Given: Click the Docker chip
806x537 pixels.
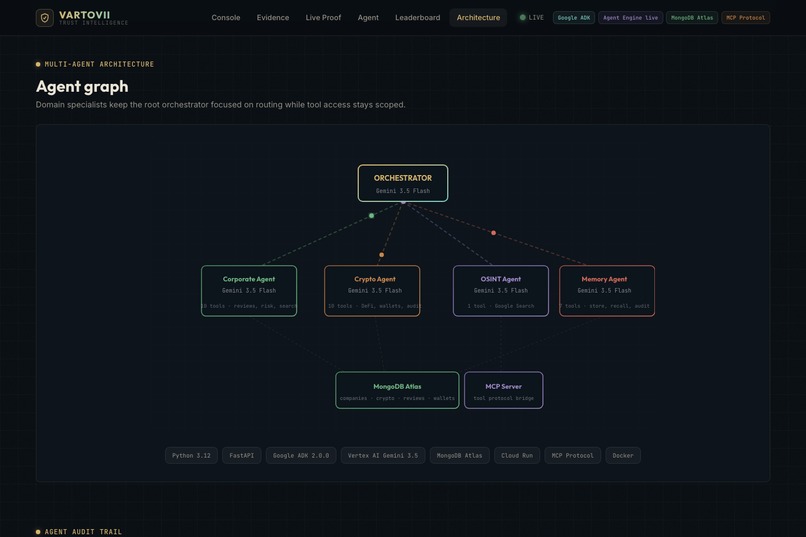Looking at the screenshot, I should 623,455.
